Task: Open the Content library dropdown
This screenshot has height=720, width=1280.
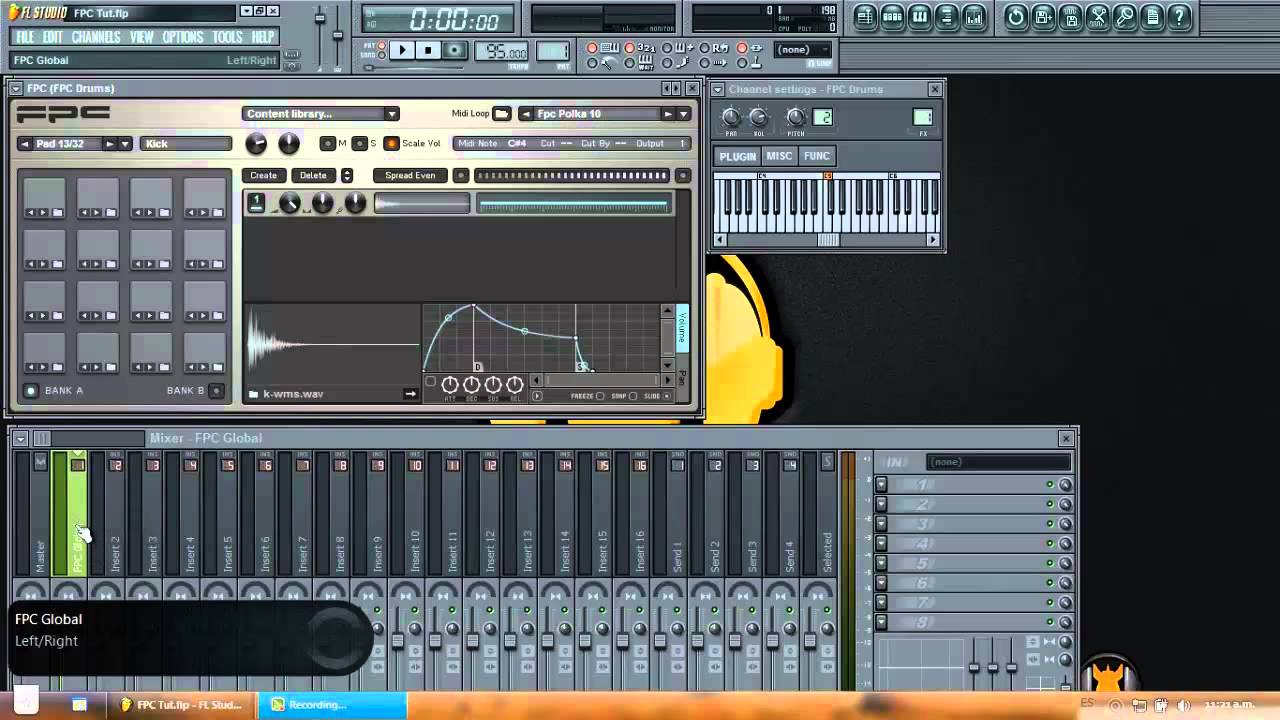Action: click(321, 114)
